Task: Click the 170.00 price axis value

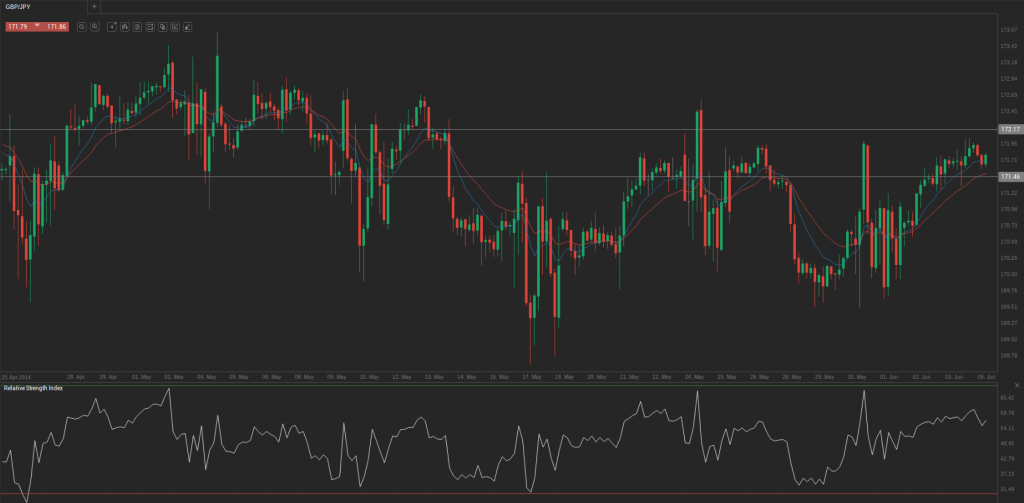Action: (1009, 274)
